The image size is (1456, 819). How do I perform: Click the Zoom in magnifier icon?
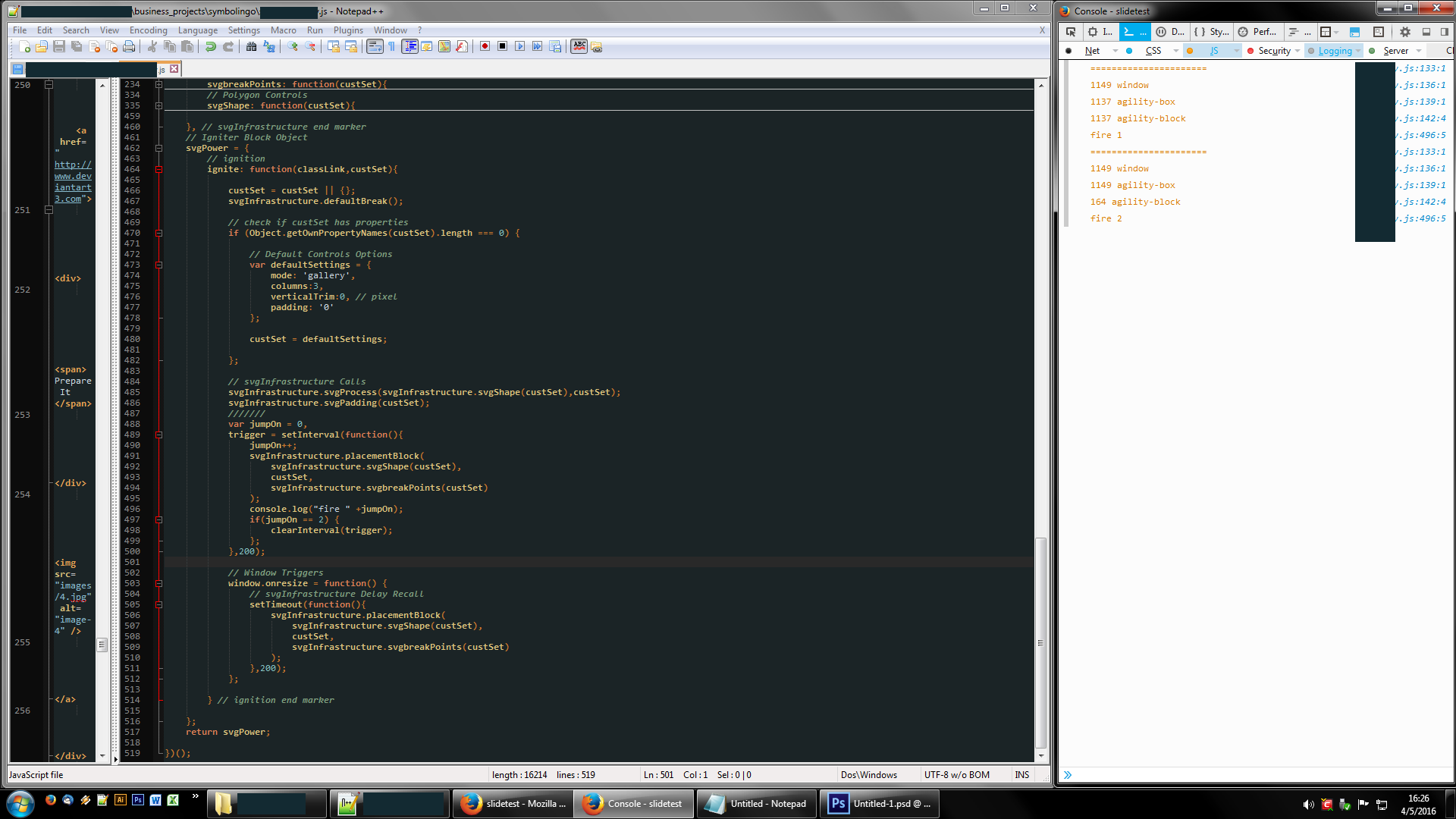[293, 47]
